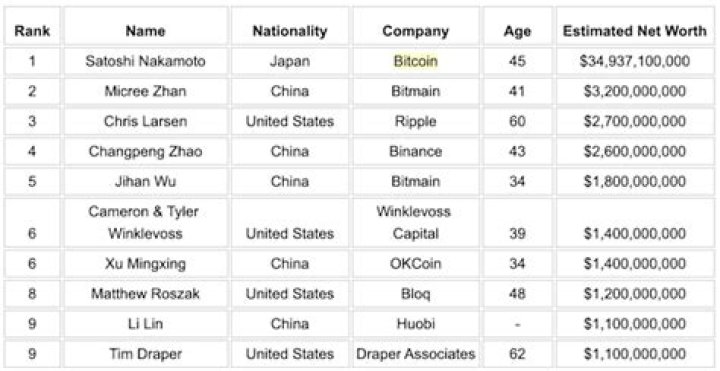Click the Age column header
The image size is (720, 371).
pyautogui.click(x=518, y=31)
